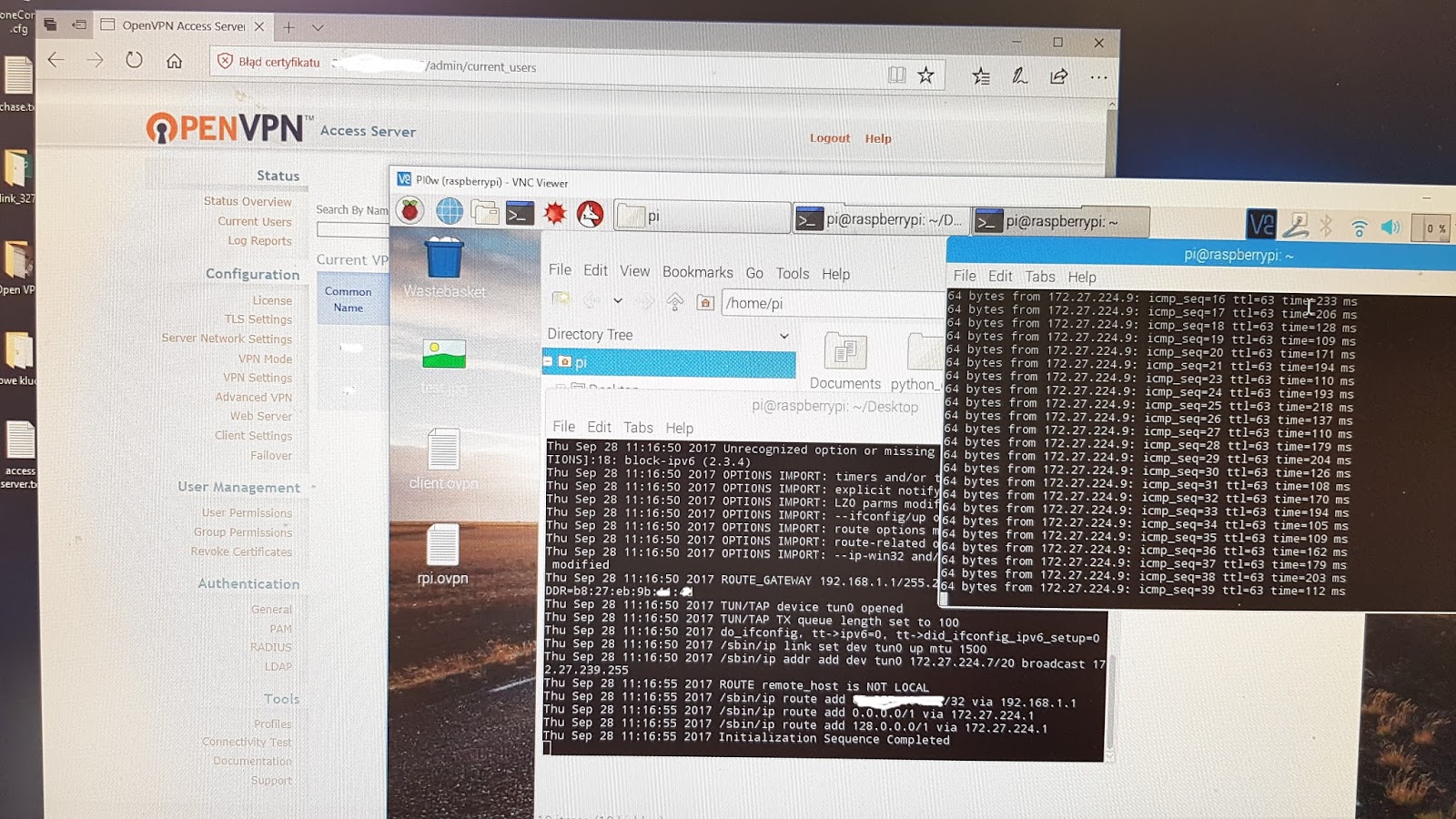
Task: Open the Bookmarks menu in file manager
Action: coord(697,272)
